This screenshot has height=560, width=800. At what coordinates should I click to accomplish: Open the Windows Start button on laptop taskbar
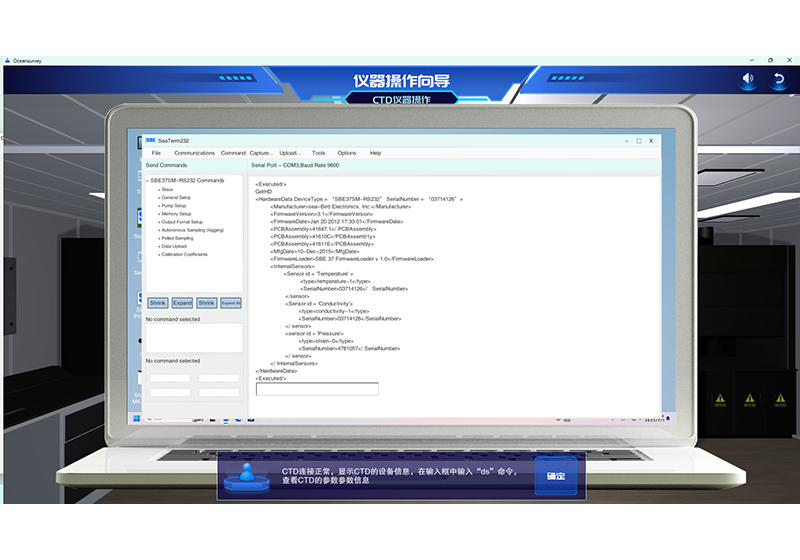click(x=137, y=419)
